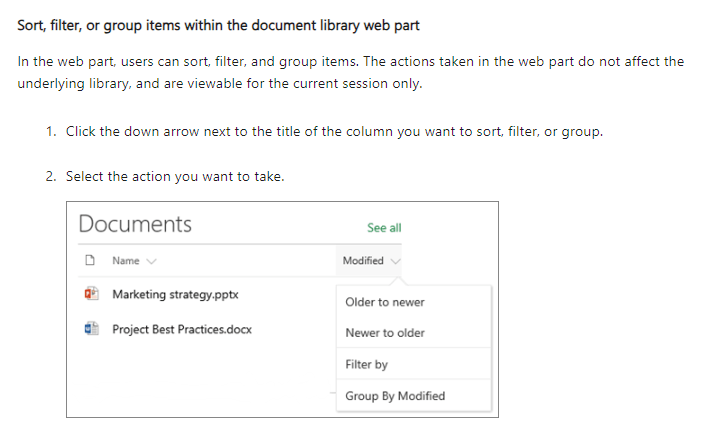This screenshot has height=429, width=716.
Task: Choose Older to newer sort option
Action: tap(385, 302)
